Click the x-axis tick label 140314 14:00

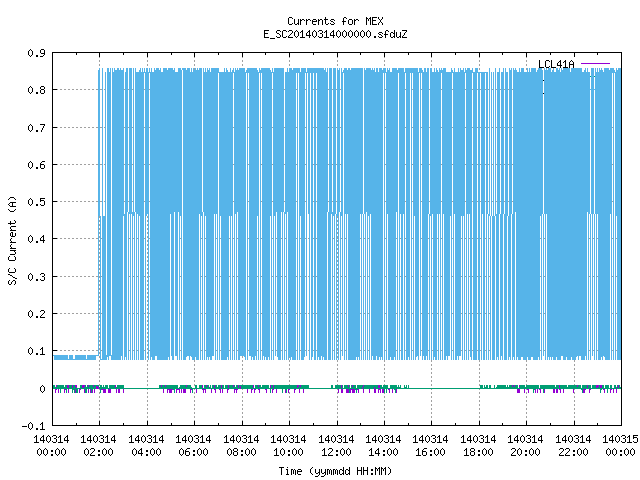383,446
